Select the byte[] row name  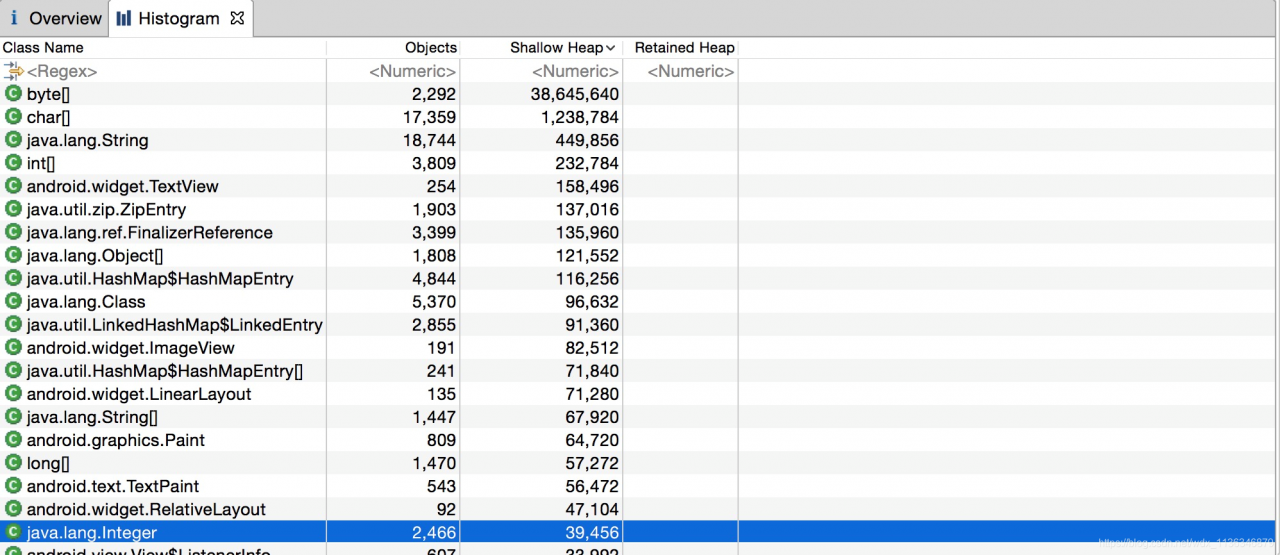48,94
